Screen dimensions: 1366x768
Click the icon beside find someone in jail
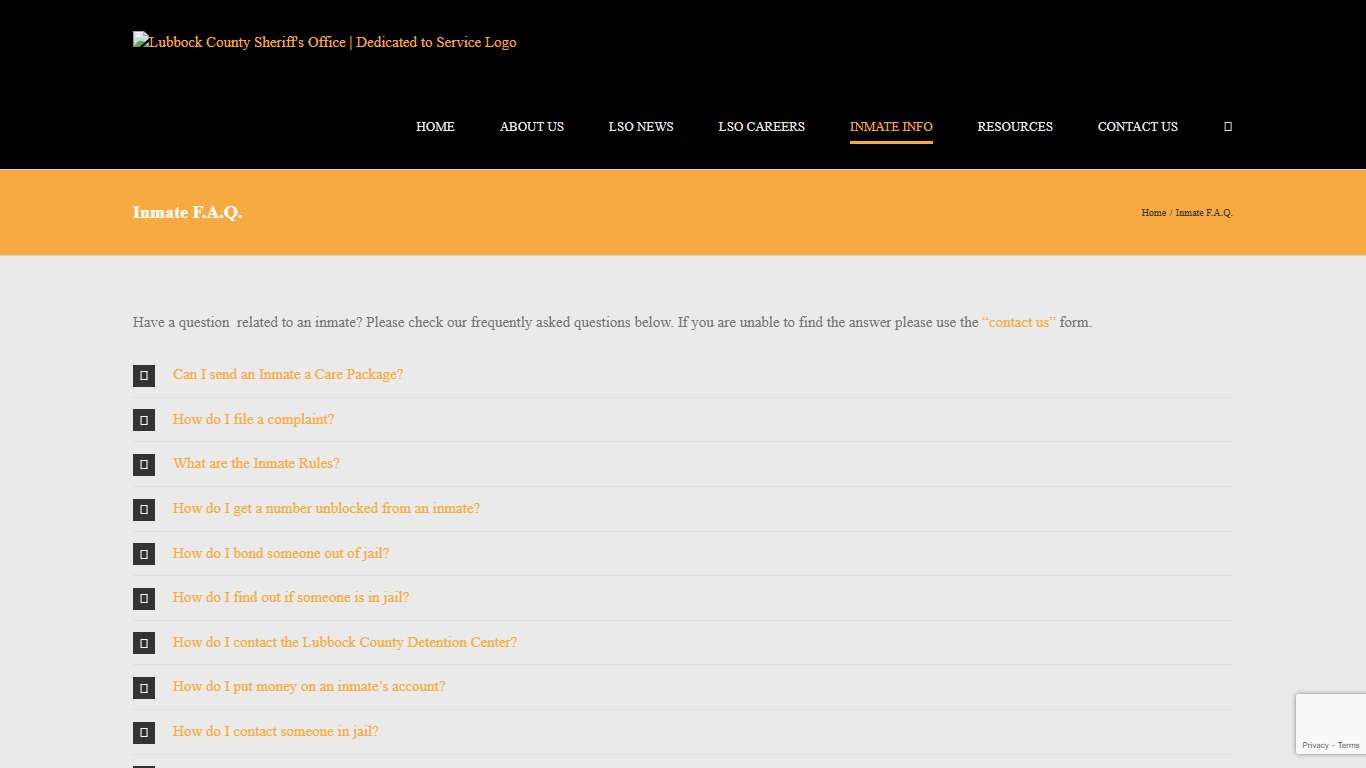144,598
